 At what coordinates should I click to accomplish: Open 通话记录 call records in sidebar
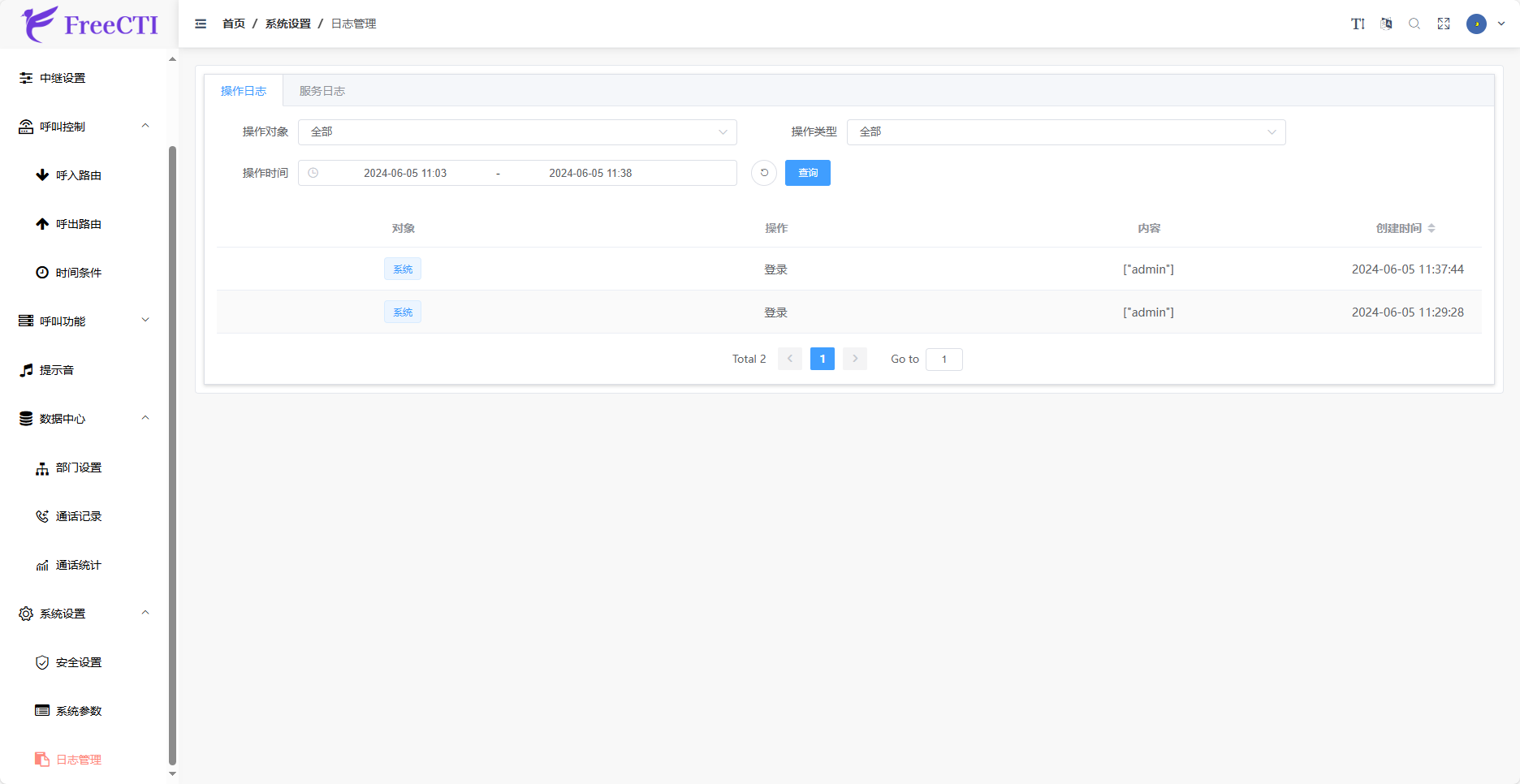pos(79,516)
